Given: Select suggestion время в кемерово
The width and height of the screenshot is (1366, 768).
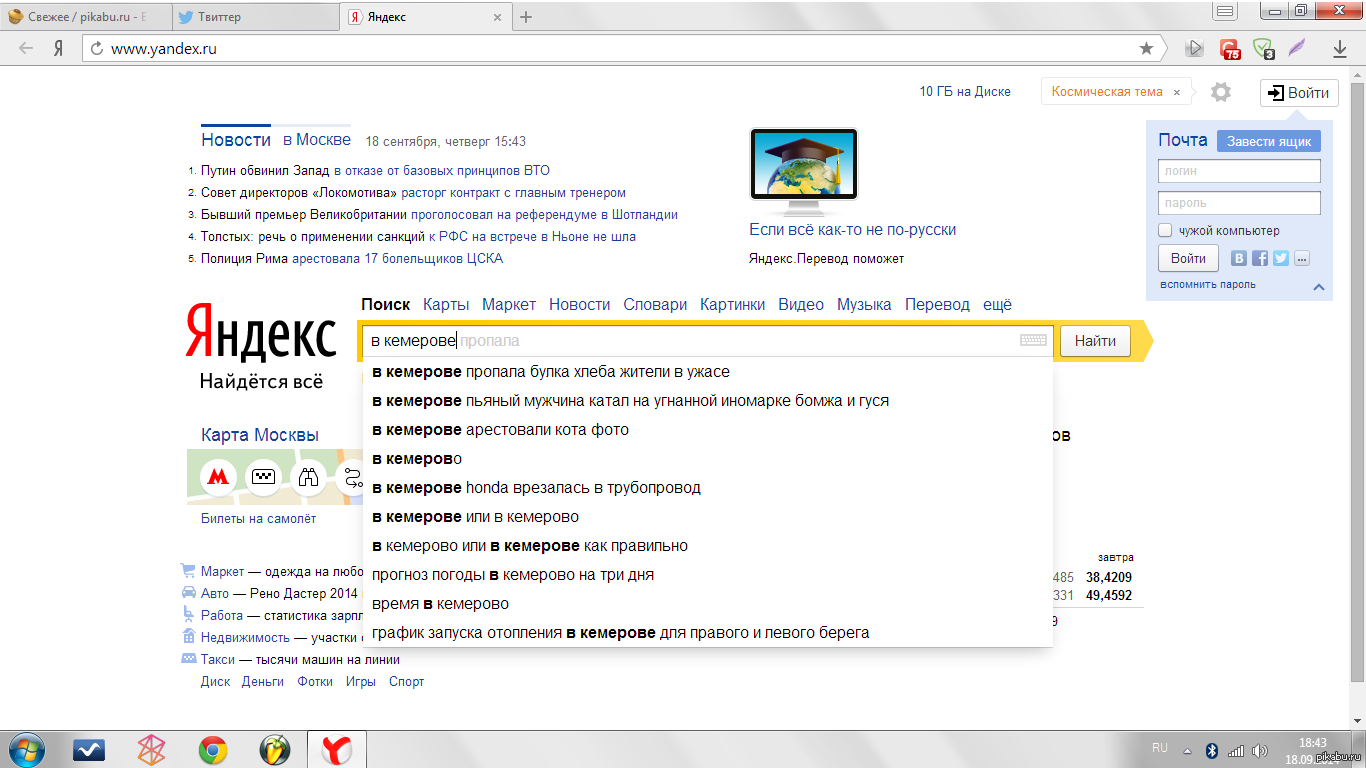Looking at the screenshot, I should 707,604.
